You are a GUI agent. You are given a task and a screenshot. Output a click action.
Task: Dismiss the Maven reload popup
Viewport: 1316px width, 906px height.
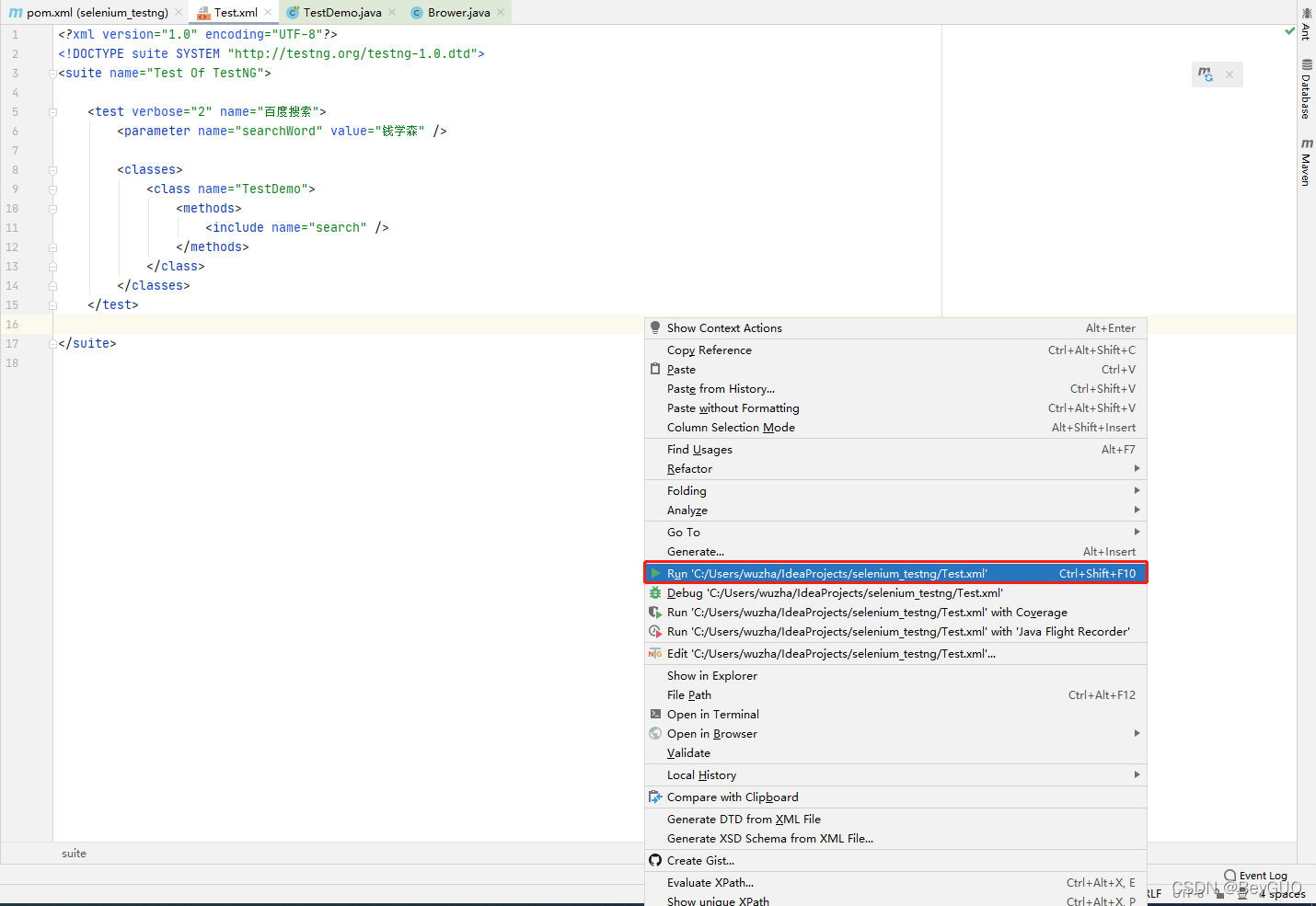(1229, 75)
